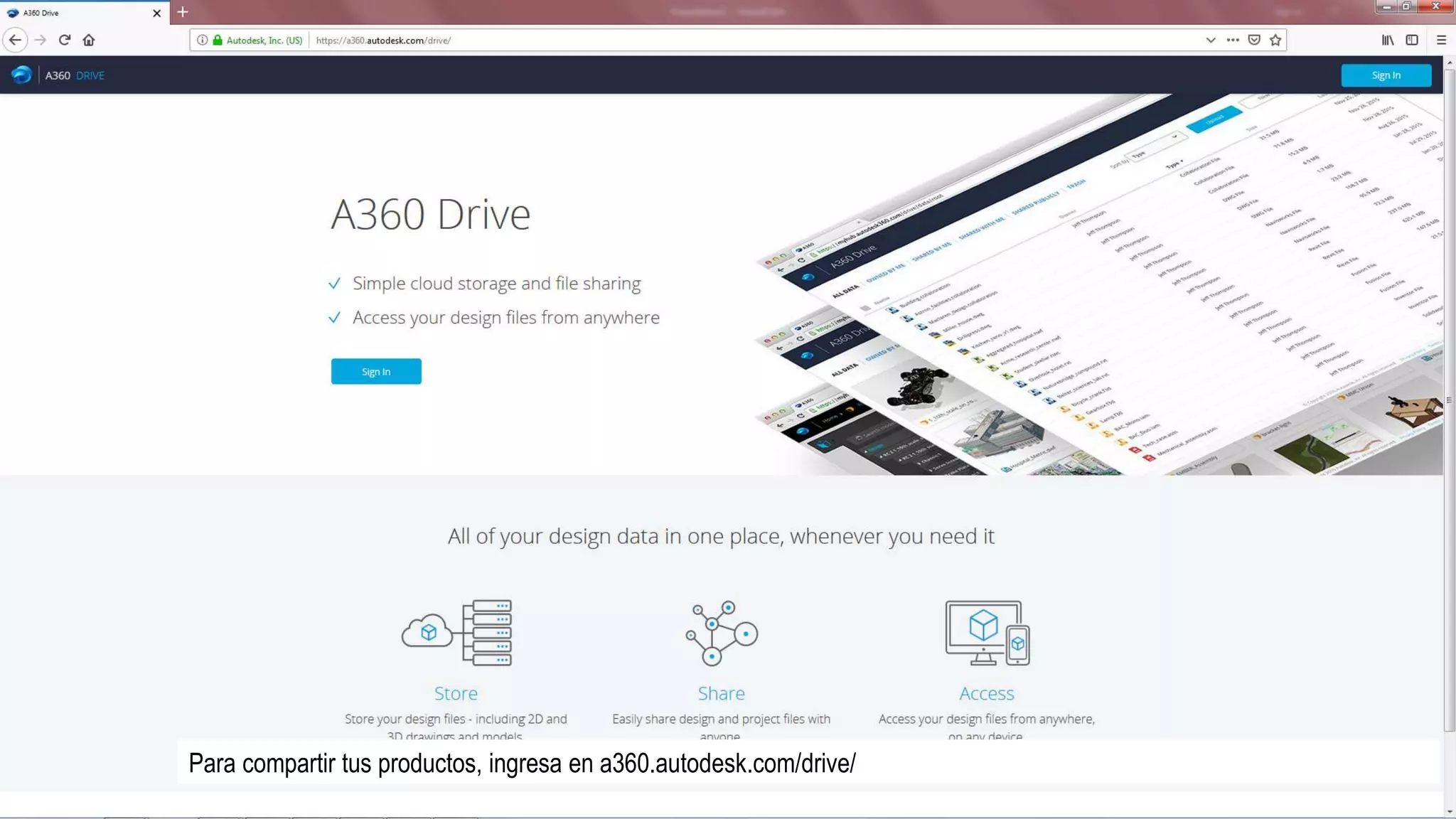Click Sign In below the A360 Drive heading
1456x819 pixels.
click(375, 371)
